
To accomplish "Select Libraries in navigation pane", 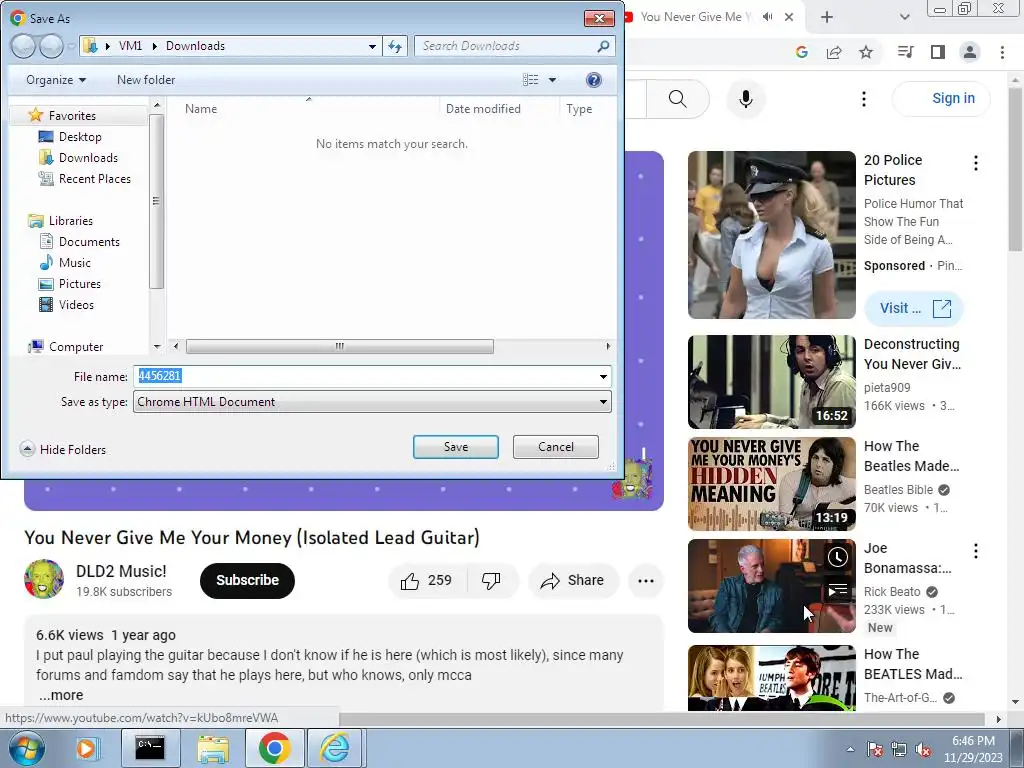I will pyautogui.click(x=71, y=221).
